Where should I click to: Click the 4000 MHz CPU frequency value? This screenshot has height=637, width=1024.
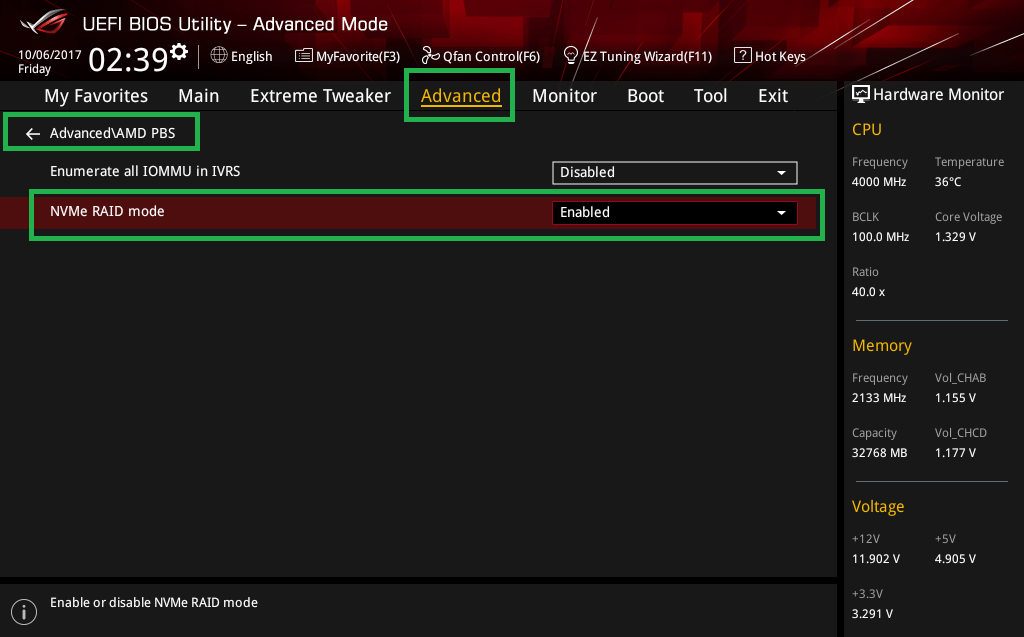(x=878, y=182)
